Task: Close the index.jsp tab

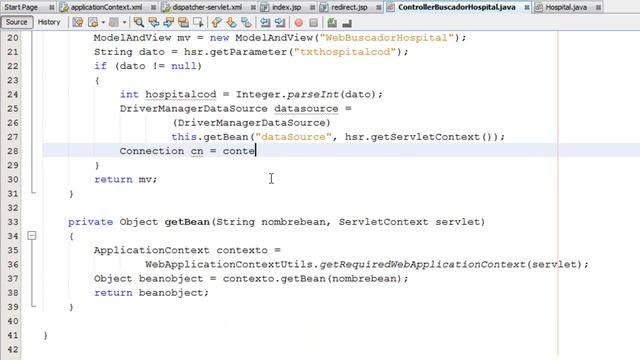Action: [312, 7]
